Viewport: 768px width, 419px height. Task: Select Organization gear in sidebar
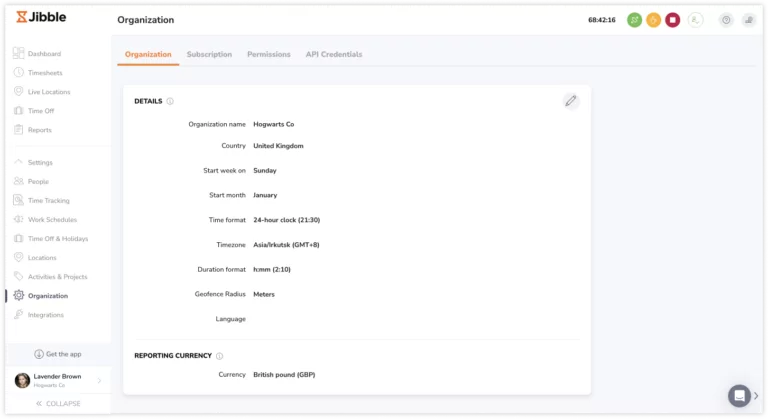[x=19, y=296]
